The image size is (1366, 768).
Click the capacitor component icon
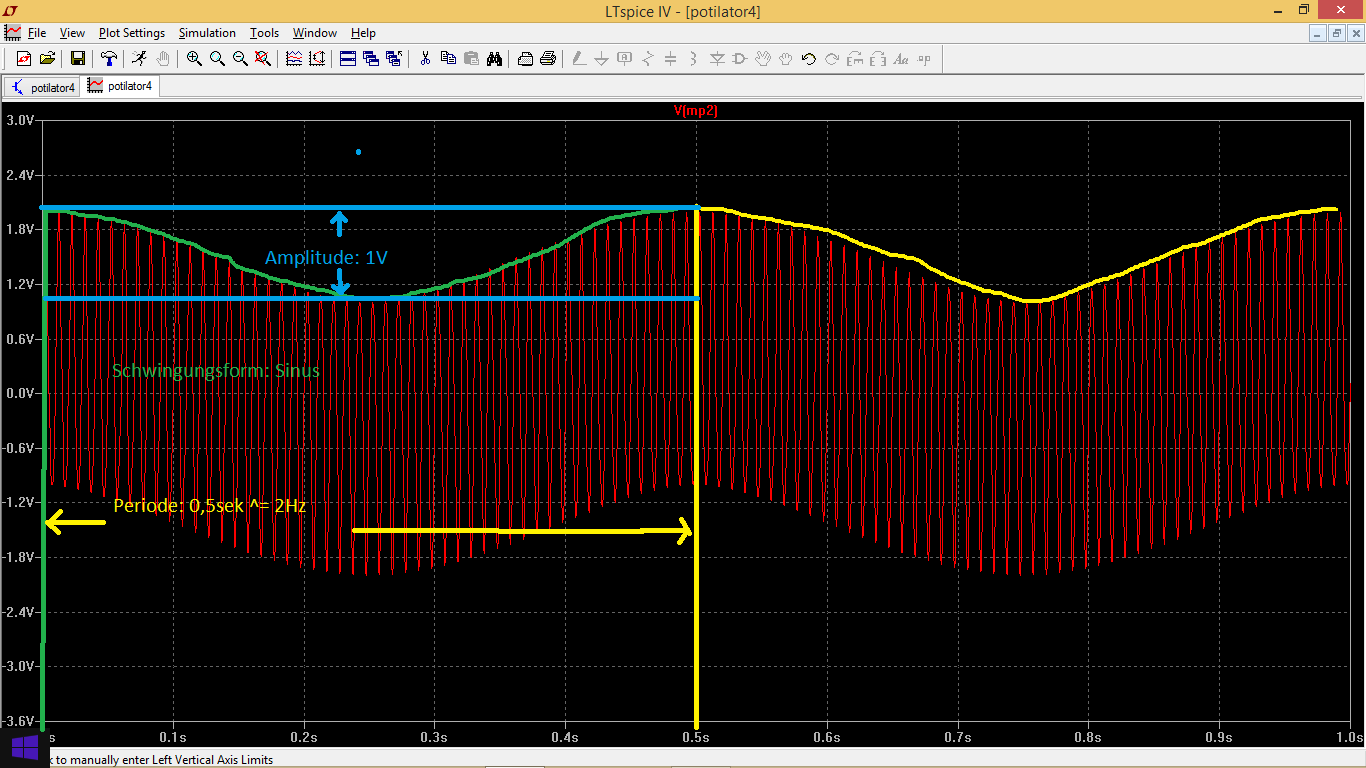(x=671, y=59)
